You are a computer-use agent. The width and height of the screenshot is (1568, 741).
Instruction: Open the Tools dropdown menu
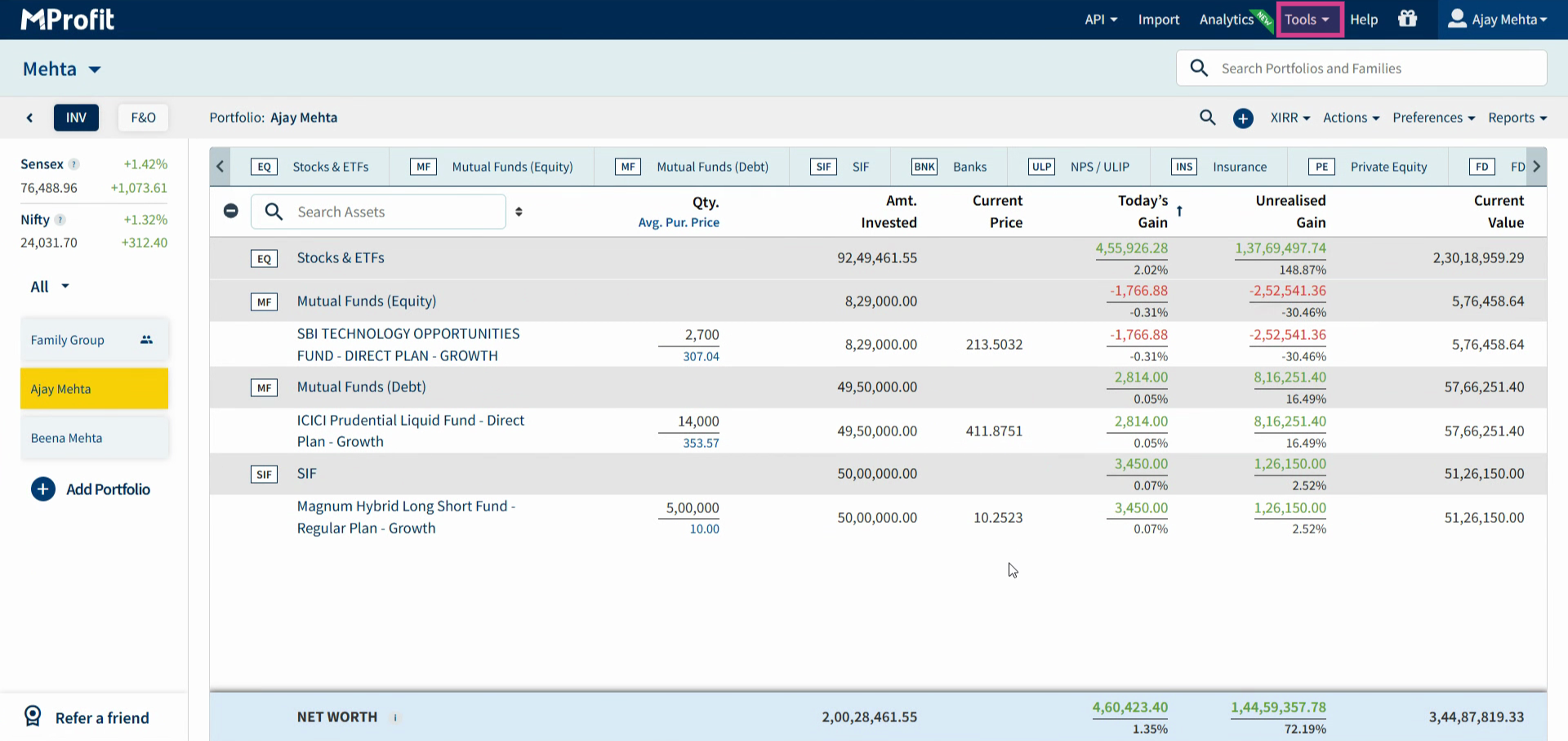[x=1309, y=20]
